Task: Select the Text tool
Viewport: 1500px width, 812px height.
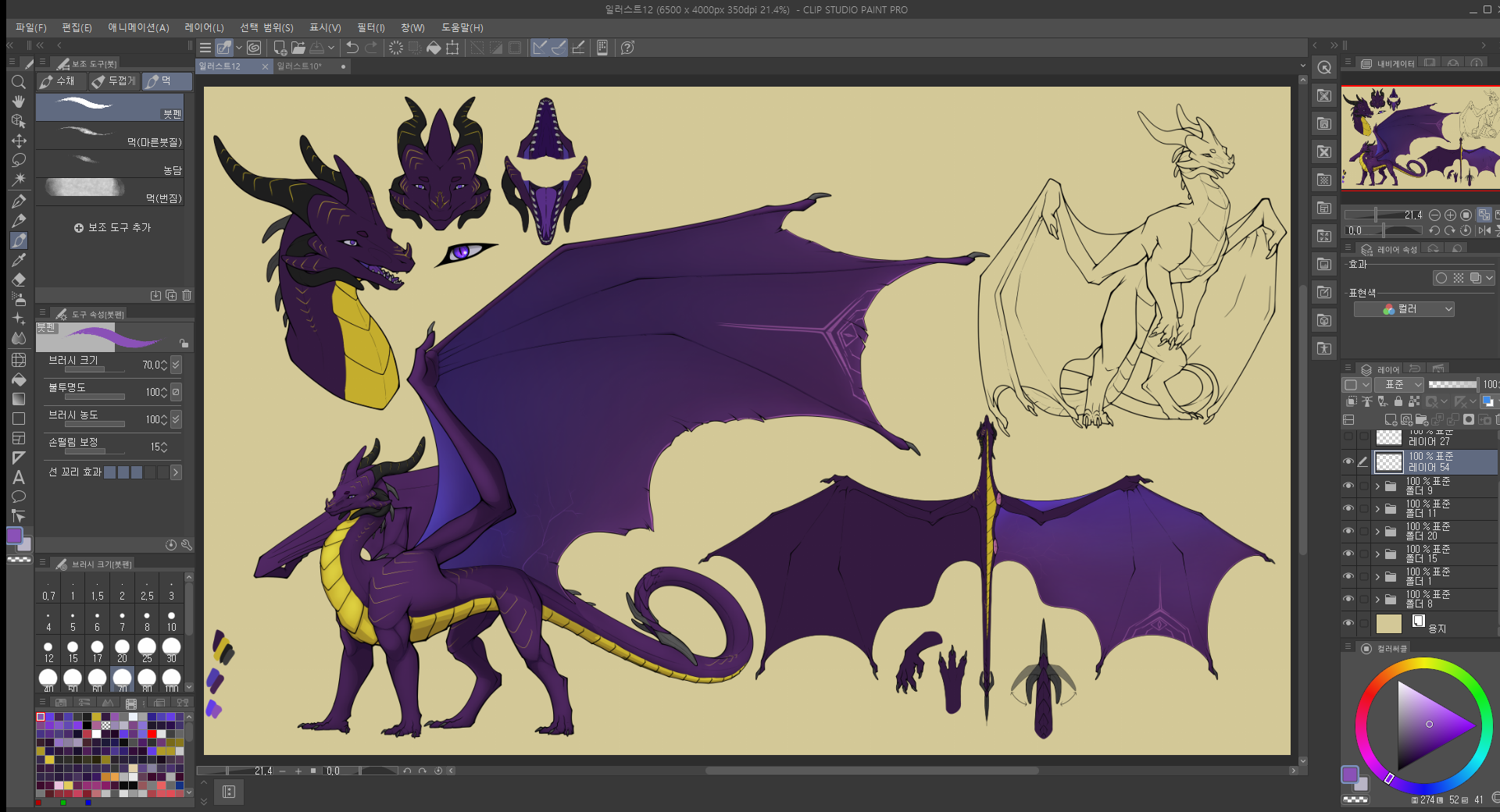Action: point(19,477)
